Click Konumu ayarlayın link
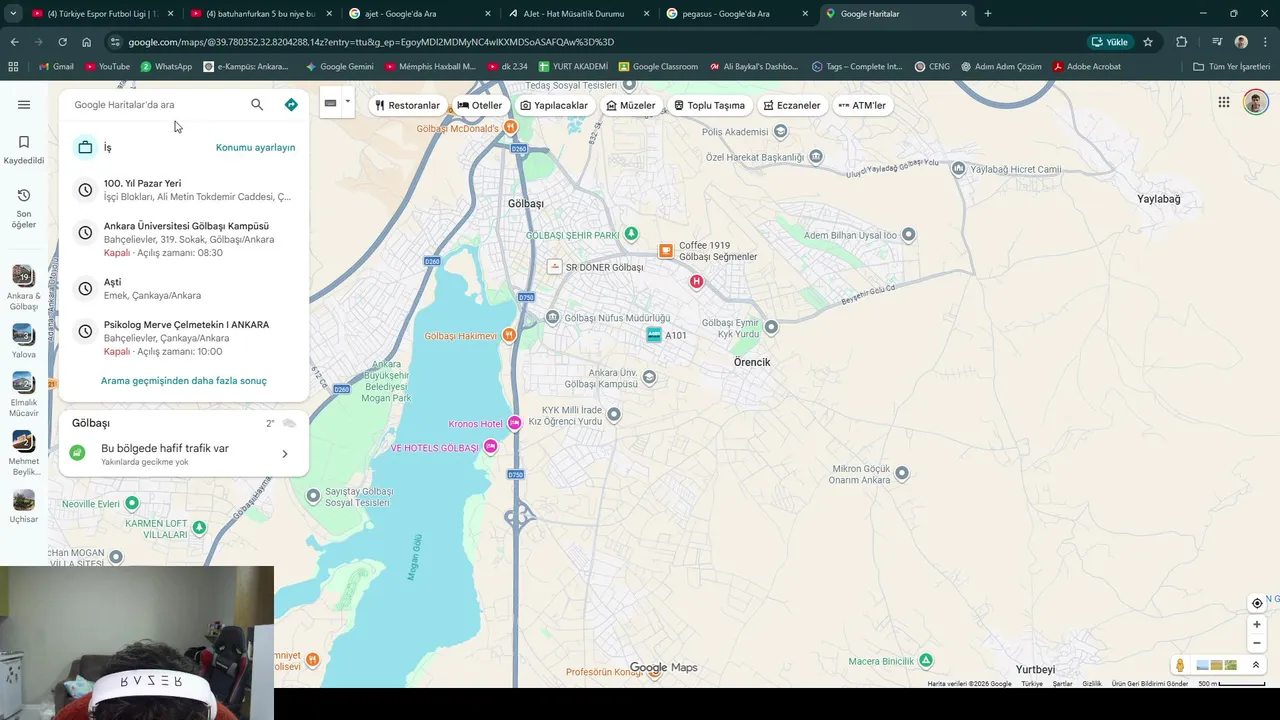 tap(256, 147)
